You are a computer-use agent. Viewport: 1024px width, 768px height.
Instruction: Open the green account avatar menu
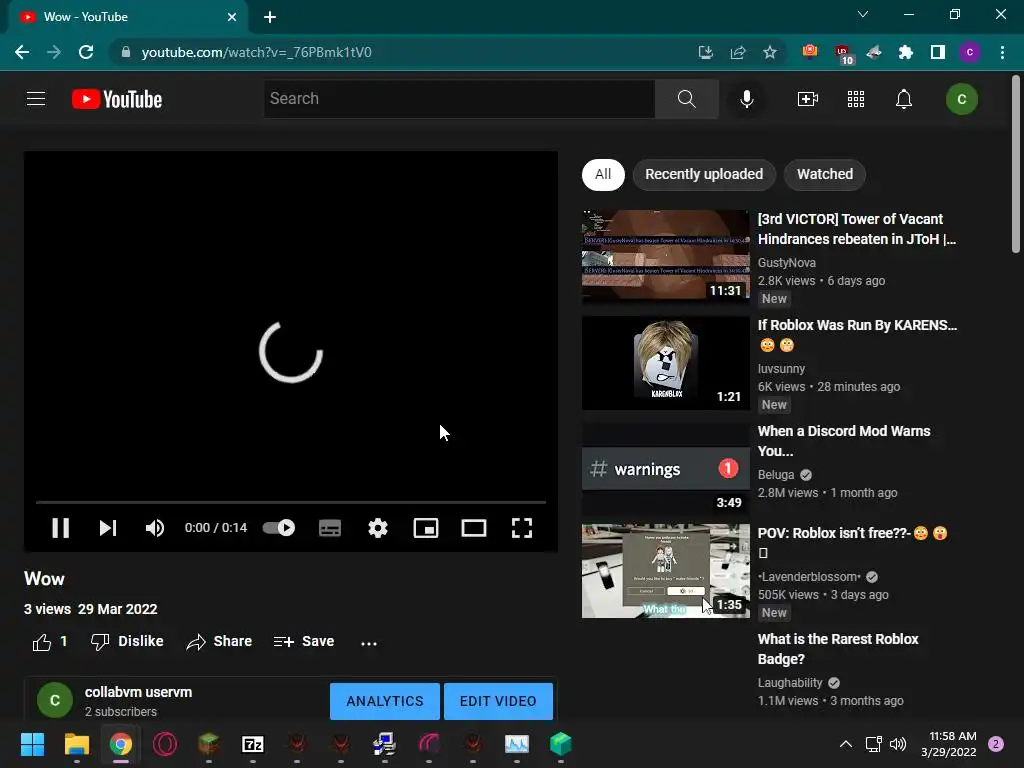coord(961,99)
